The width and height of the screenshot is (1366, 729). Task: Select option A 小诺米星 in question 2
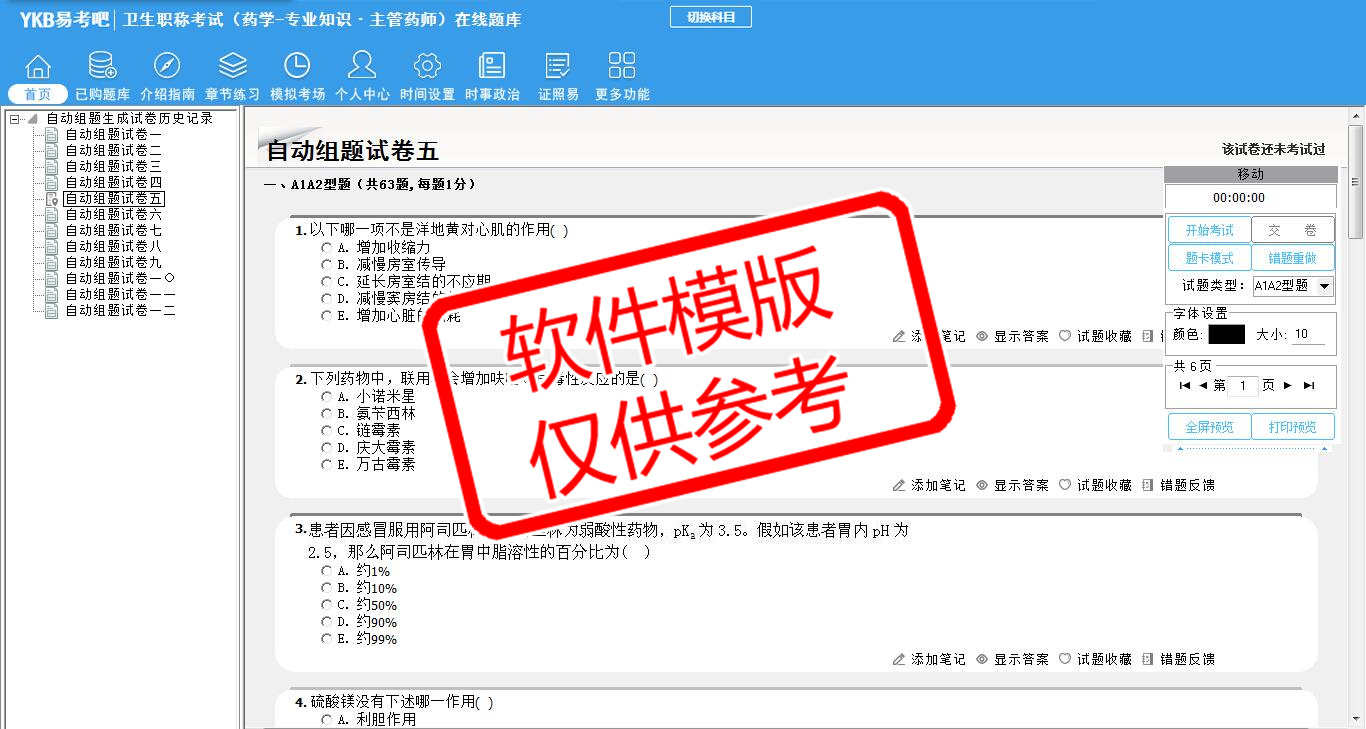tap(326, 396)
